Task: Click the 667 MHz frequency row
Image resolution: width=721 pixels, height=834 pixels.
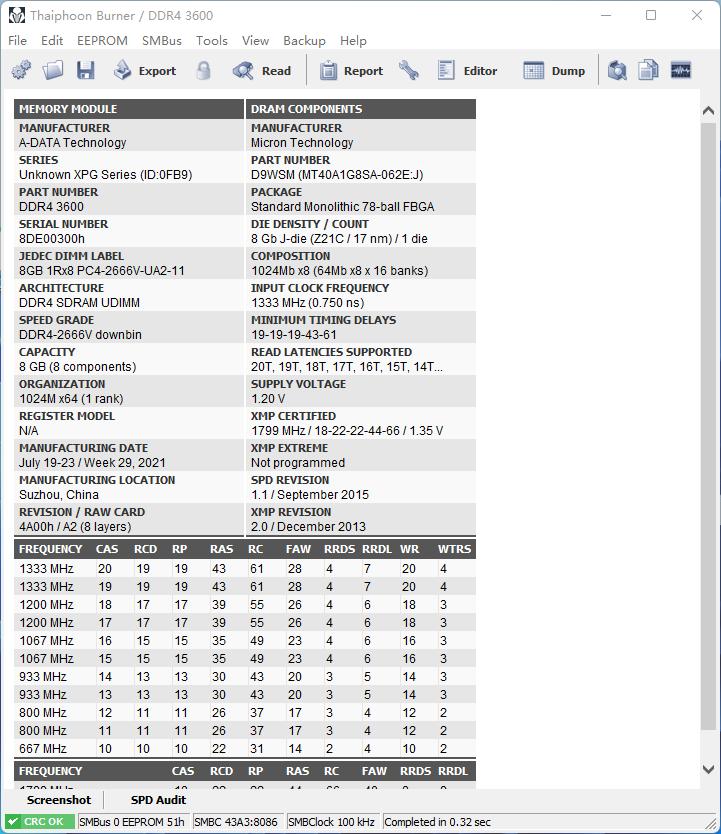Action: pyautogui.click(x=245, y=748)
